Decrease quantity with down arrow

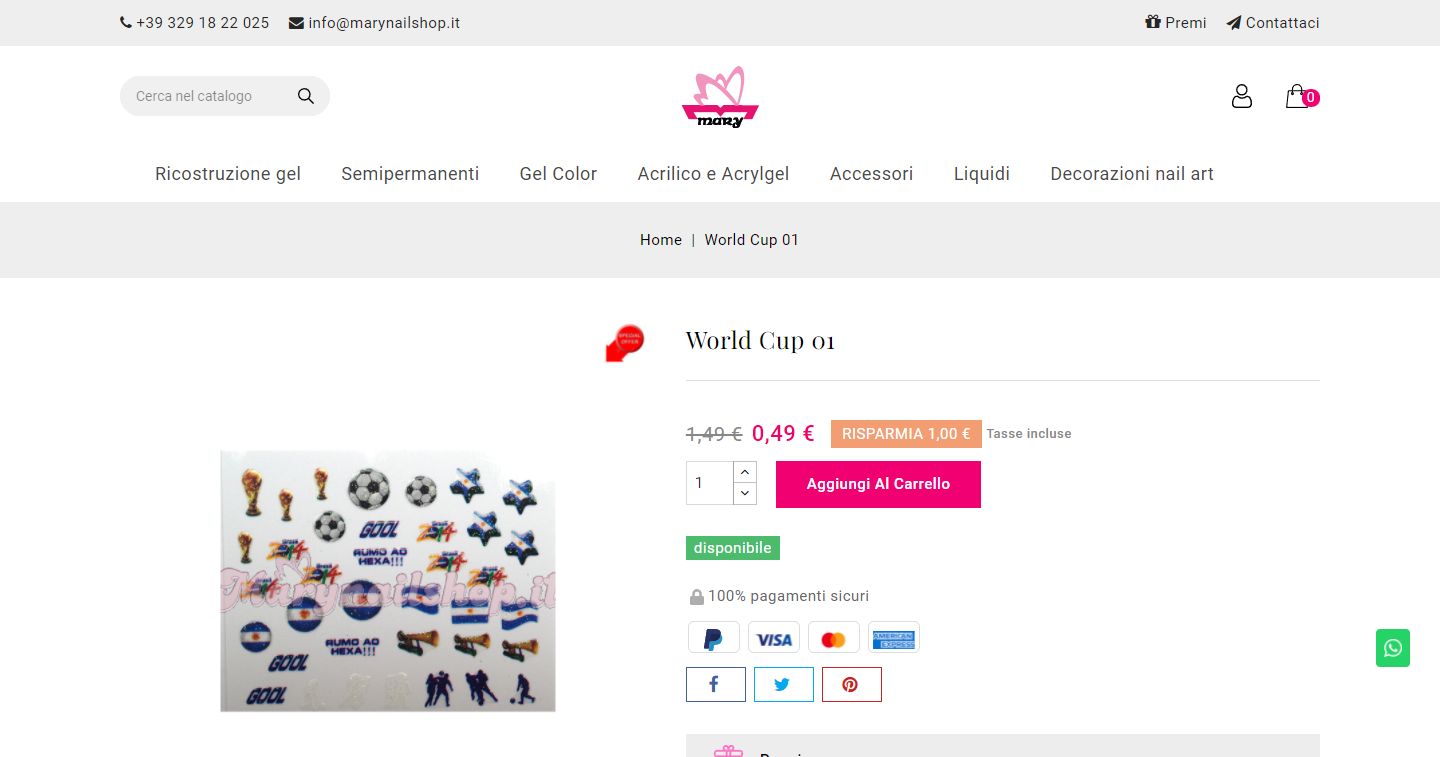coord(745,493)
